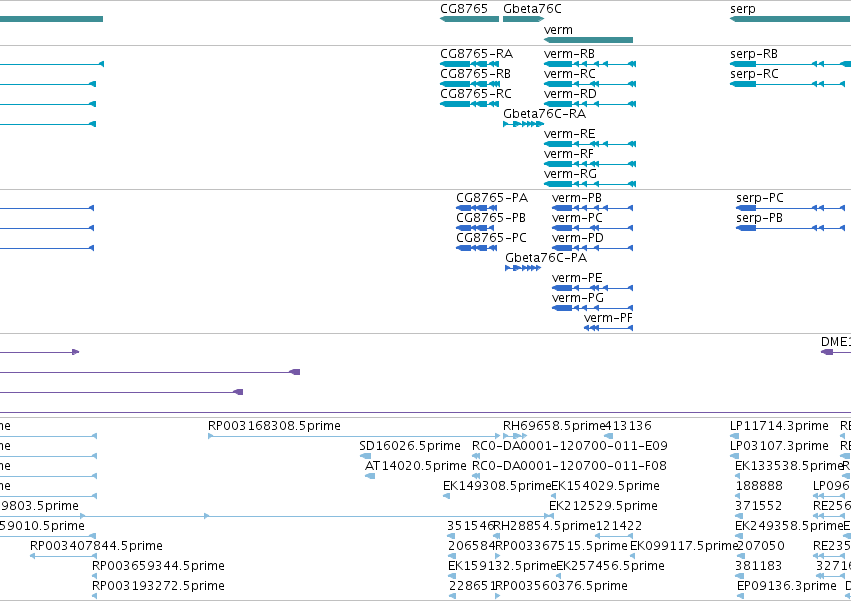This screenshot has height=601, width=851.
Task: Select EST EK154029.5prime
Action: click(554, 496)
